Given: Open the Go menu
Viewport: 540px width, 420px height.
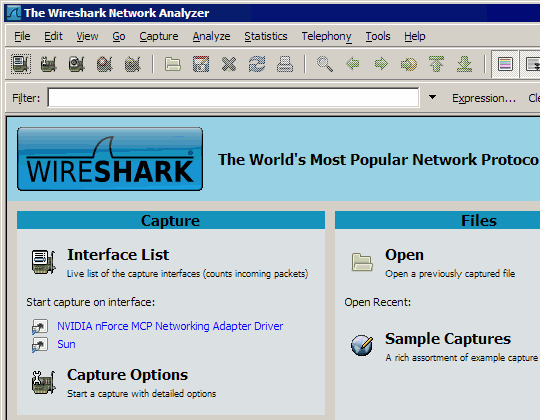Looking at the screenshot, I should (x=119, y=36).
